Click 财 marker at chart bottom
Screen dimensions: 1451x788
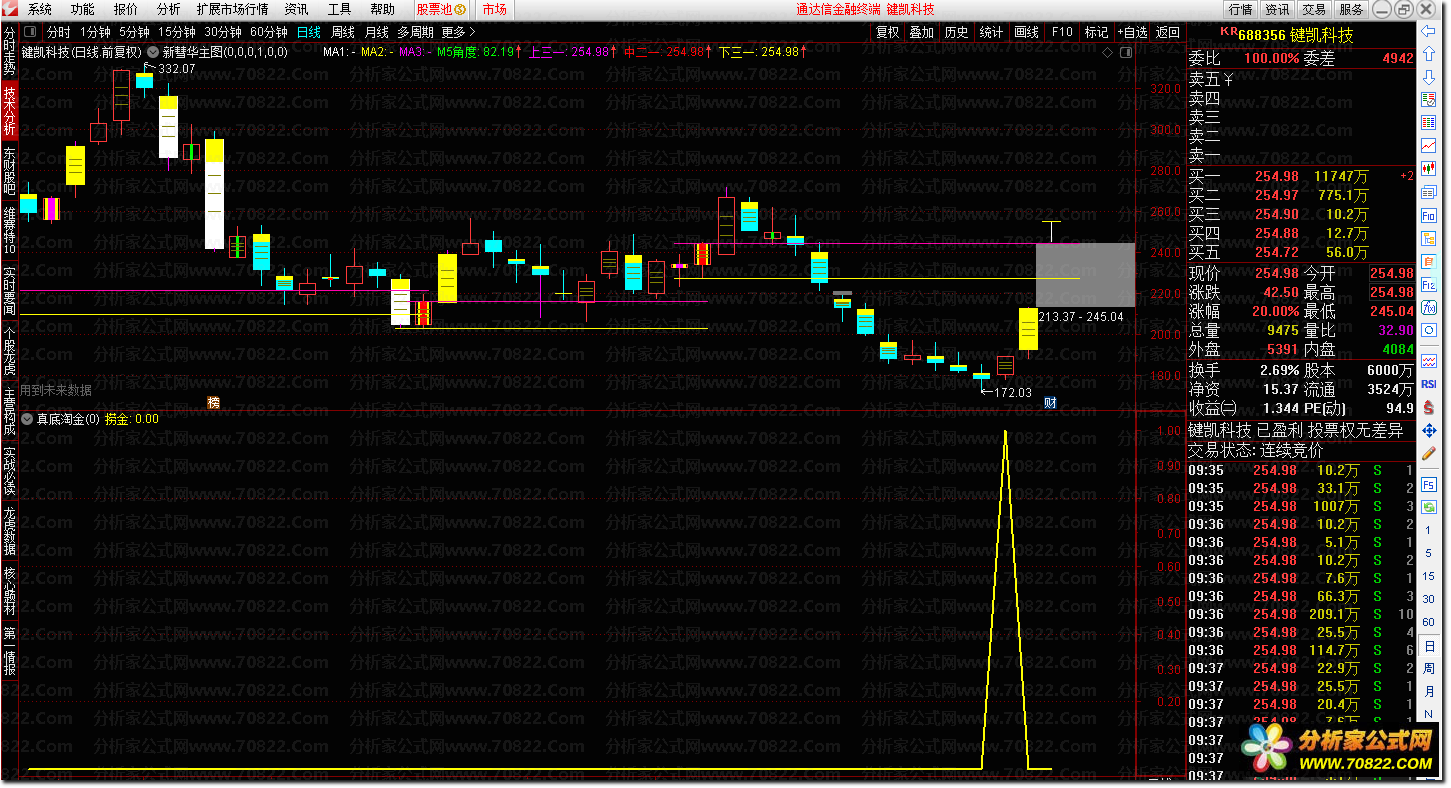pos(1050,402)
